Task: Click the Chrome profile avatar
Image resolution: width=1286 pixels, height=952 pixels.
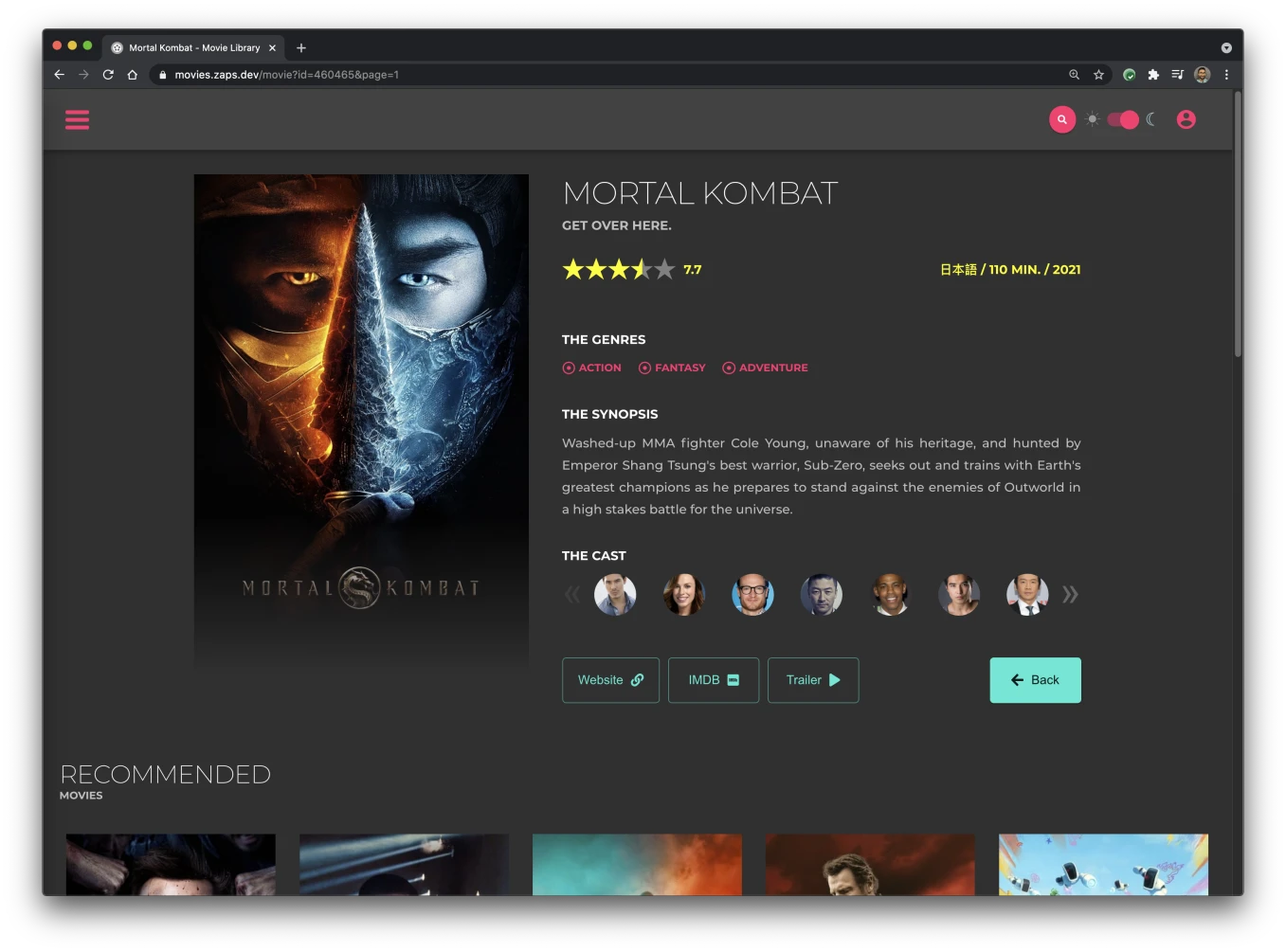Action: tap(1202, 75)
